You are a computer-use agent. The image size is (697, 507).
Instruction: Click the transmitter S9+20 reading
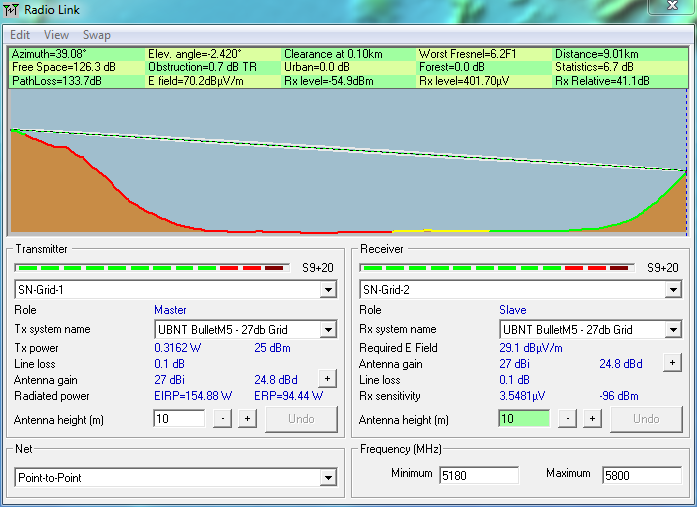[317, 268]
